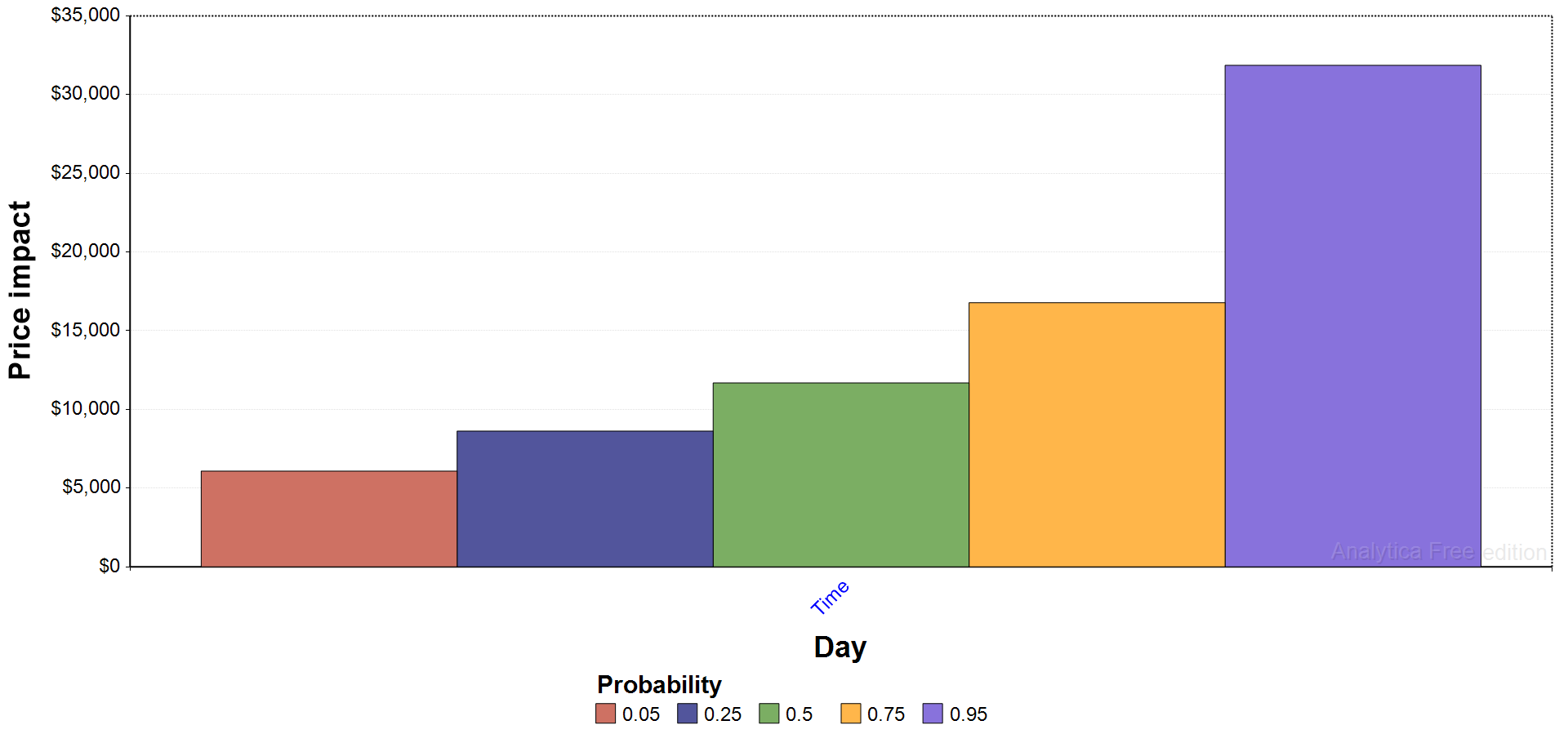Click the blue Time axis label
The image size is (1568, 734).
click(x=830, y=598)
